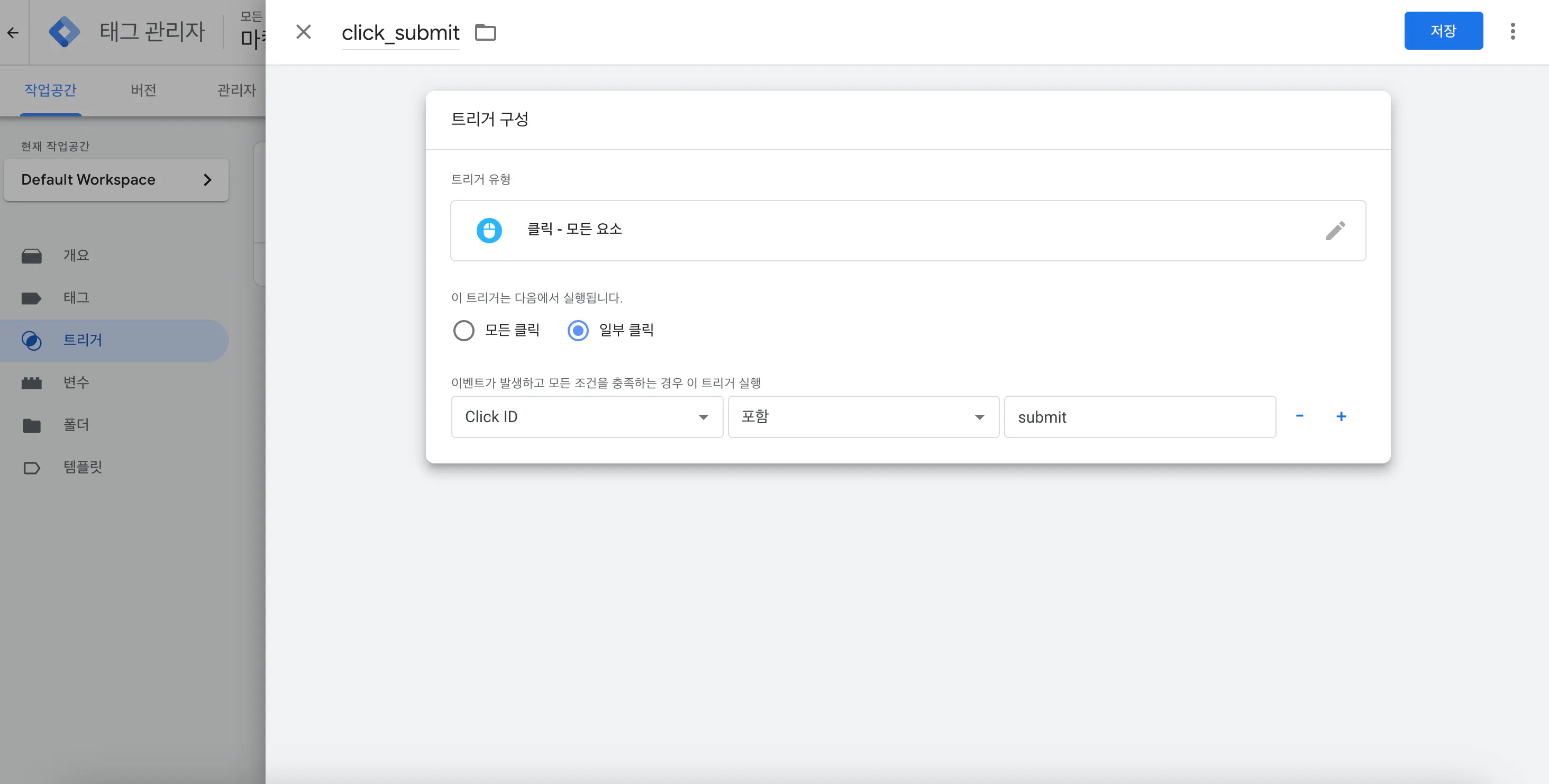Viewport: 1549px width, 784px height.
Task: Edit the trigger type with the pencil icon
Action: (1335, 230)
